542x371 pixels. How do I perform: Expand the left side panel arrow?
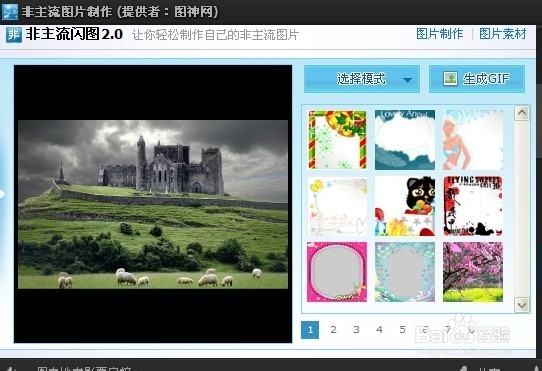click(2, 194)
